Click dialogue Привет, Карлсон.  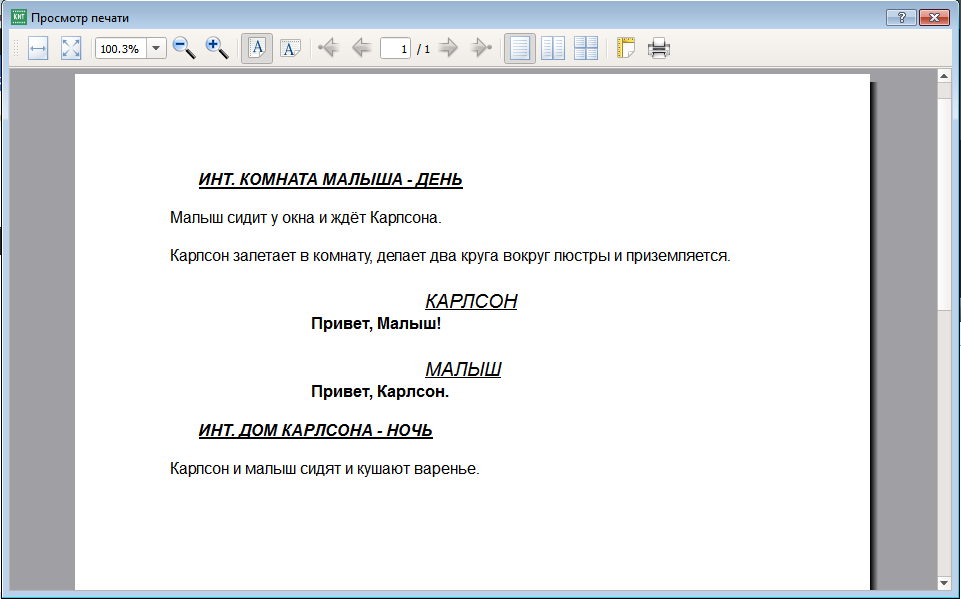[x=380, y=392]
